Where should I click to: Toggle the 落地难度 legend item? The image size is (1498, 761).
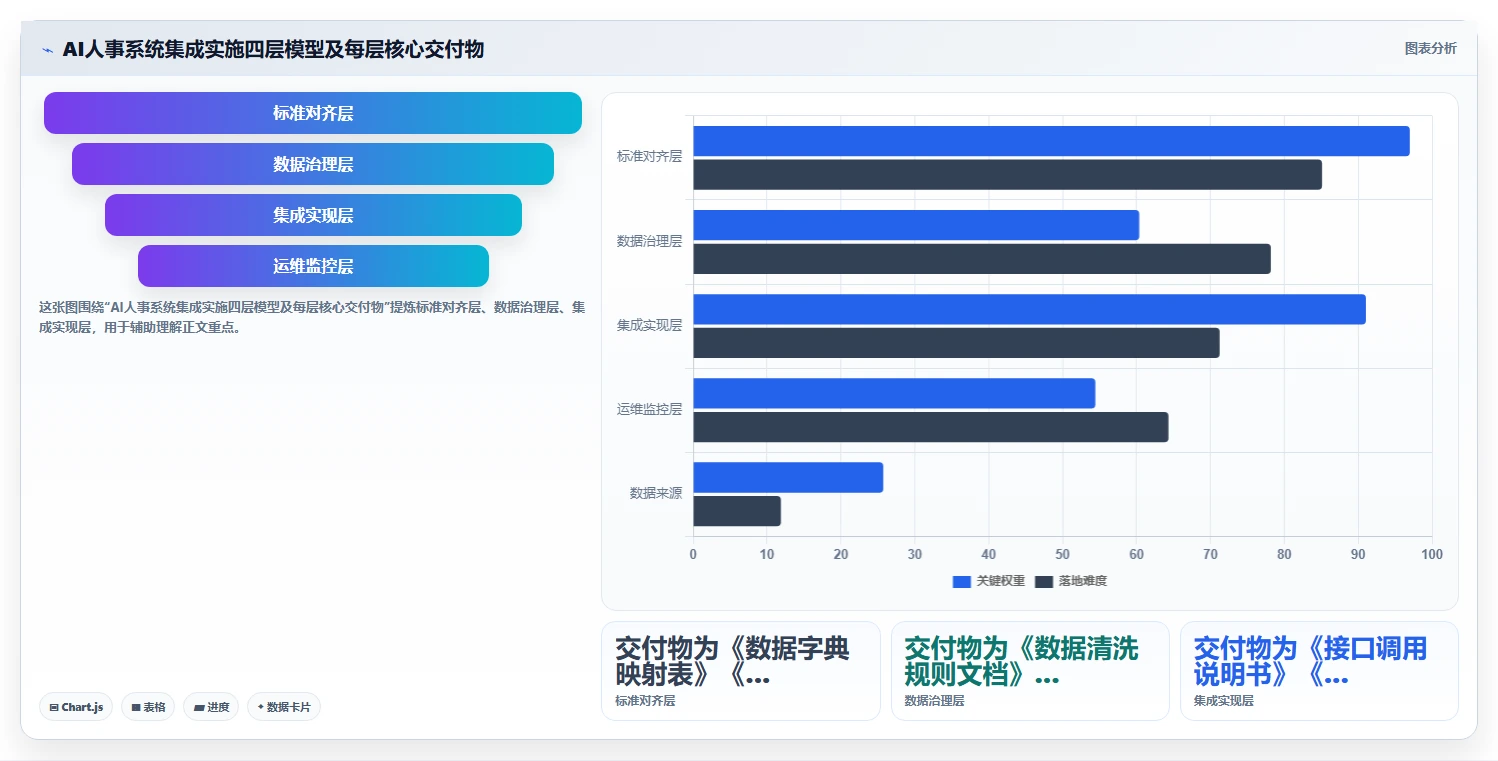click(x=1071, y=581)
